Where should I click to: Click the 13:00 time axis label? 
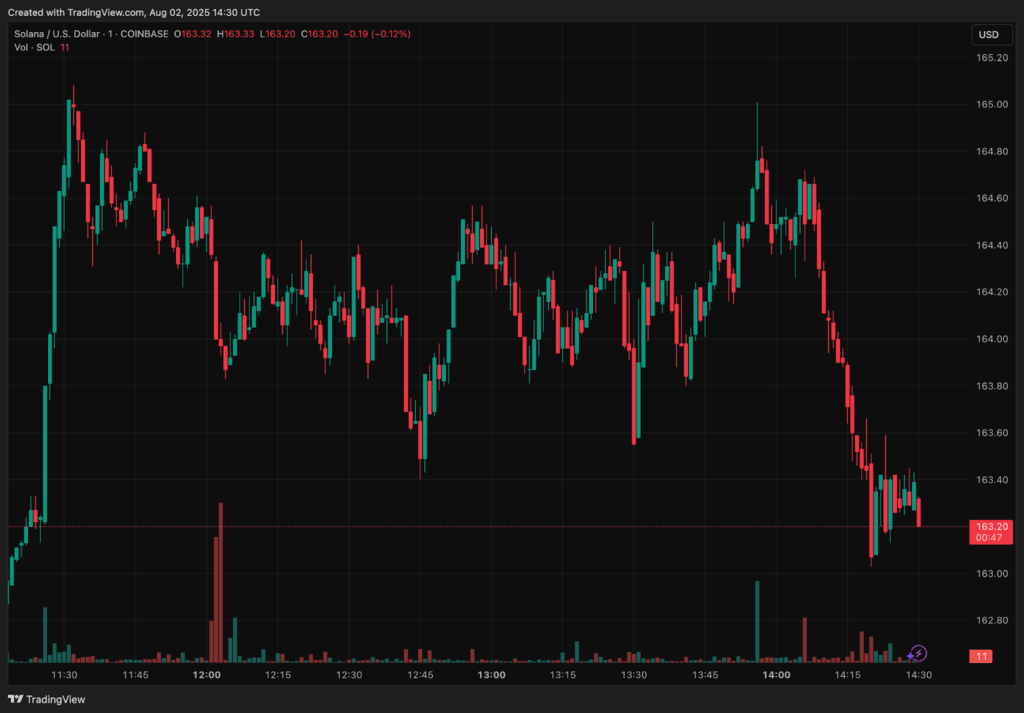pyautogui.click(x=491, y=675)
